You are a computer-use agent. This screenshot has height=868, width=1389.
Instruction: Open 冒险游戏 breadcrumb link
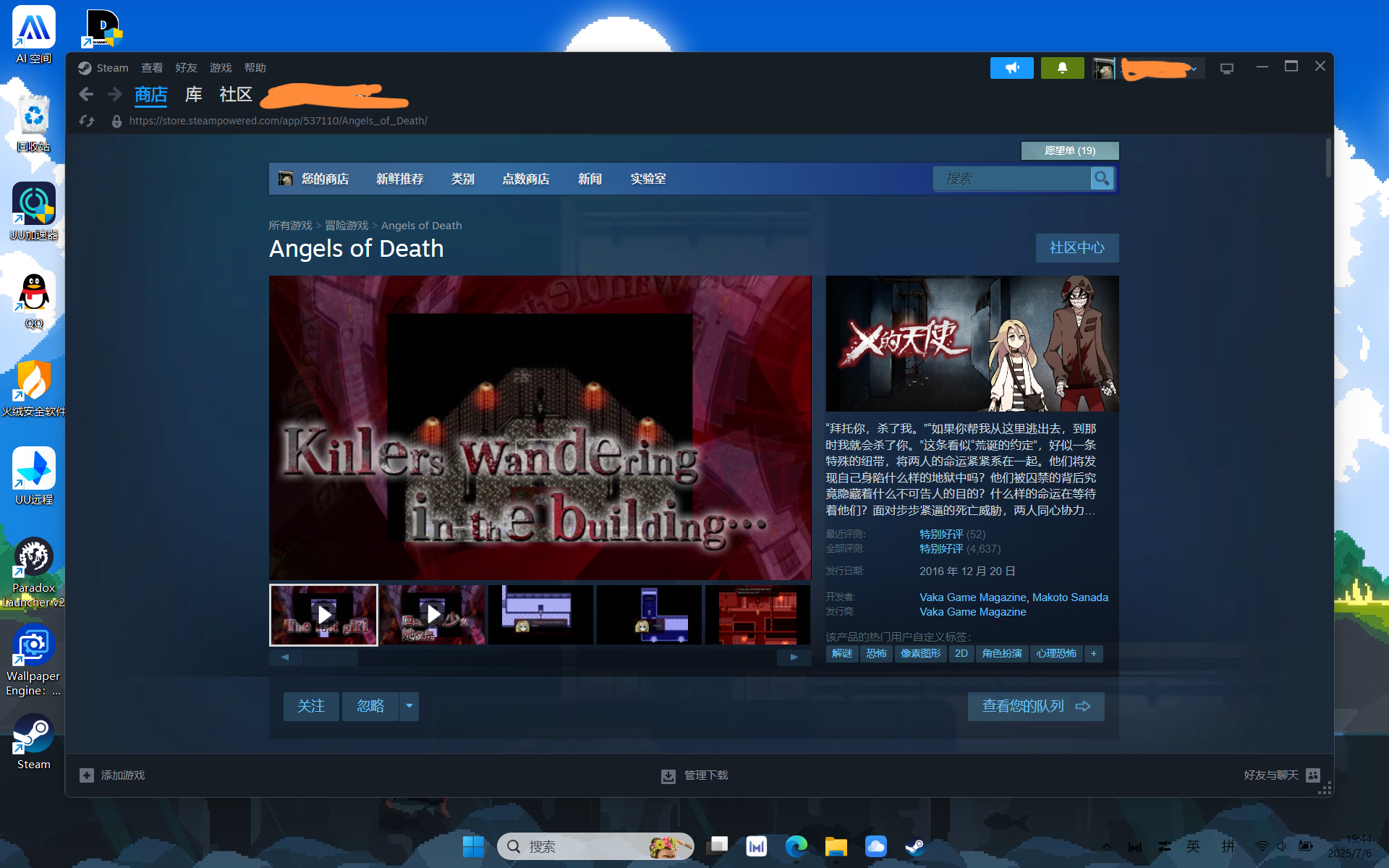tap(347, 226)
